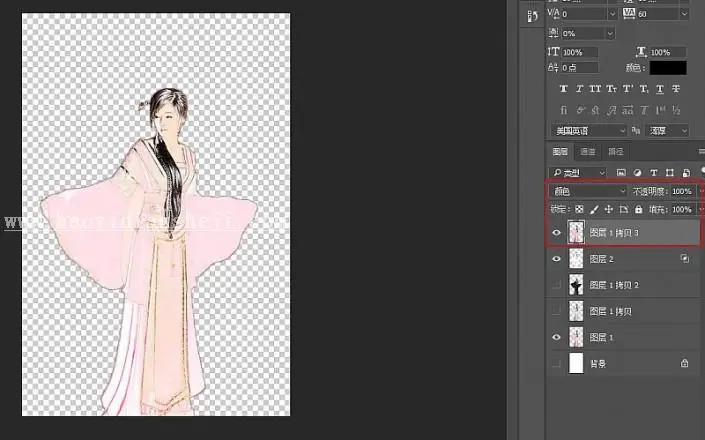Open kerning (V/A 0) dropdown arrow
Image resolution: width=705 pixels, height=440 pixels.
(x=612, y=14)
